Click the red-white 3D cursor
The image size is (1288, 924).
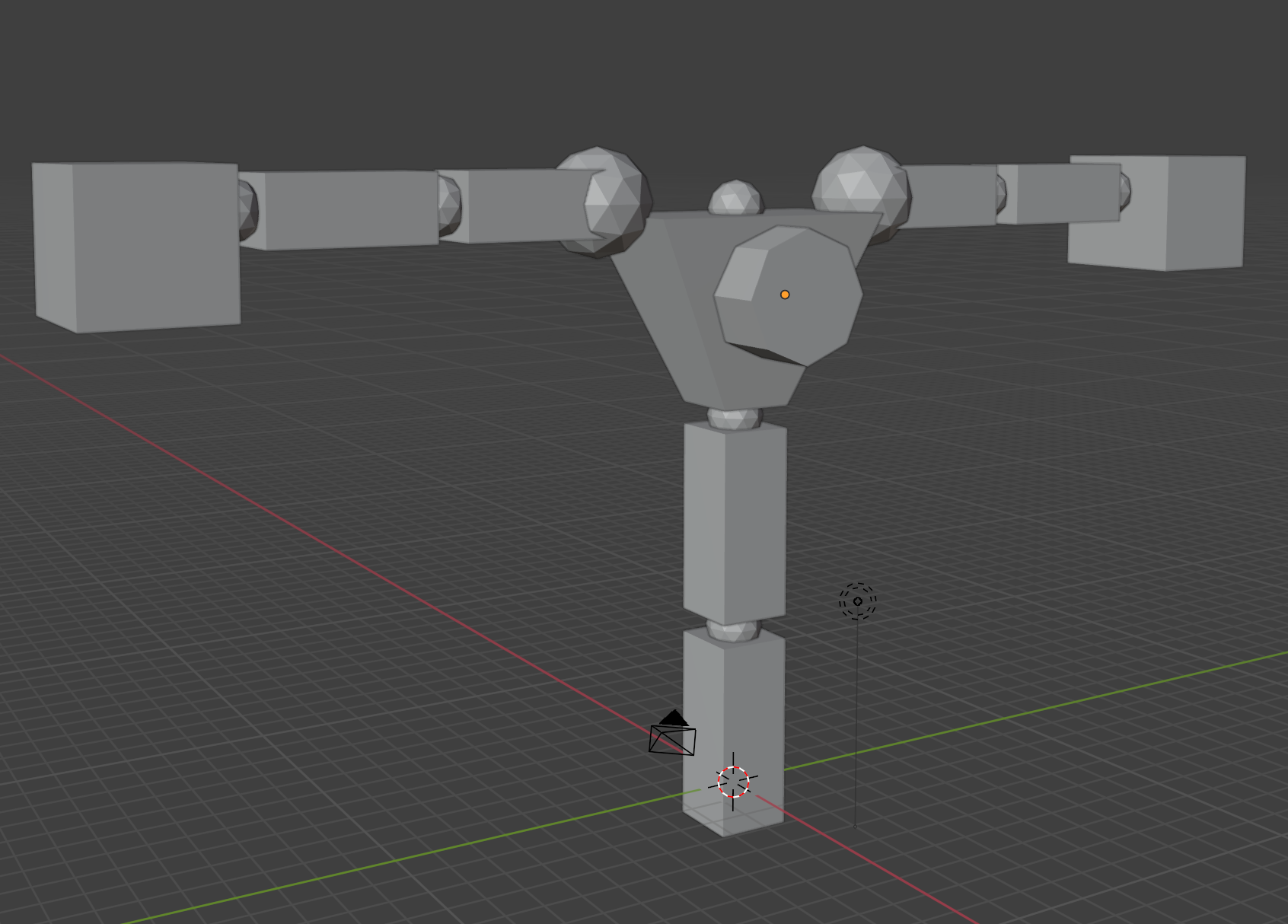coord(733,782)
